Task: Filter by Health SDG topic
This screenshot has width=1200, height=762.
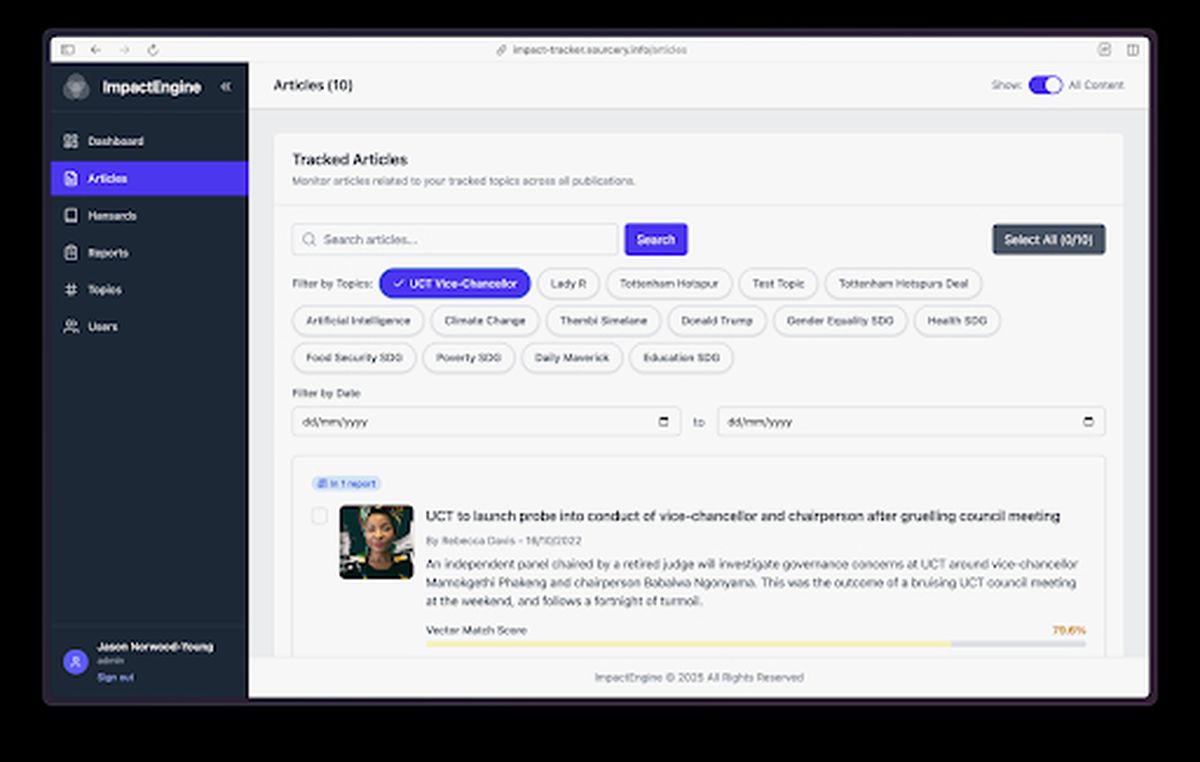Action: [957, 321]
